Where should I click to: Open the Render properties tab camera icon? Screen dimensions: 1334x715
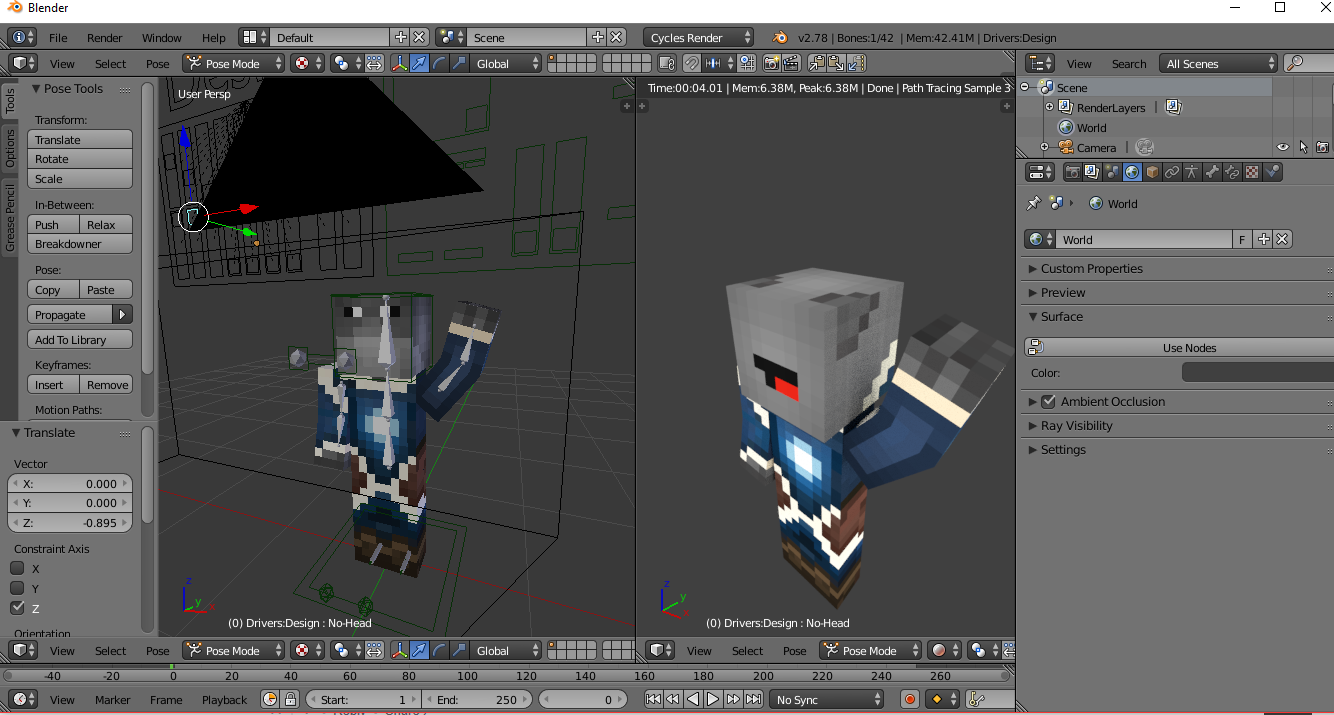point(1072,172)
